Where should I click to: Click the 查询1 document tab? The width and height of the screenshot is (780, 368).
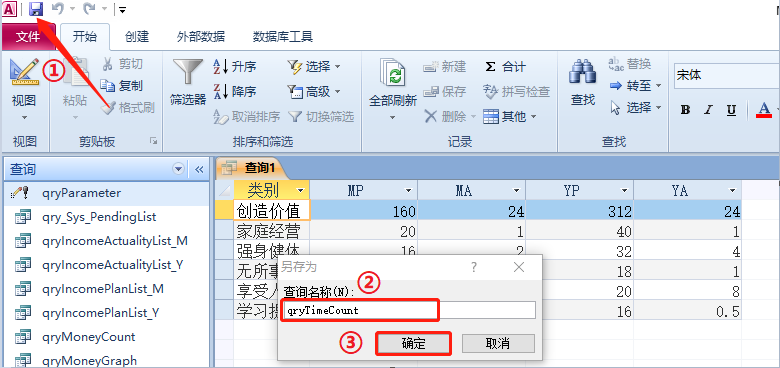[252, 168]
